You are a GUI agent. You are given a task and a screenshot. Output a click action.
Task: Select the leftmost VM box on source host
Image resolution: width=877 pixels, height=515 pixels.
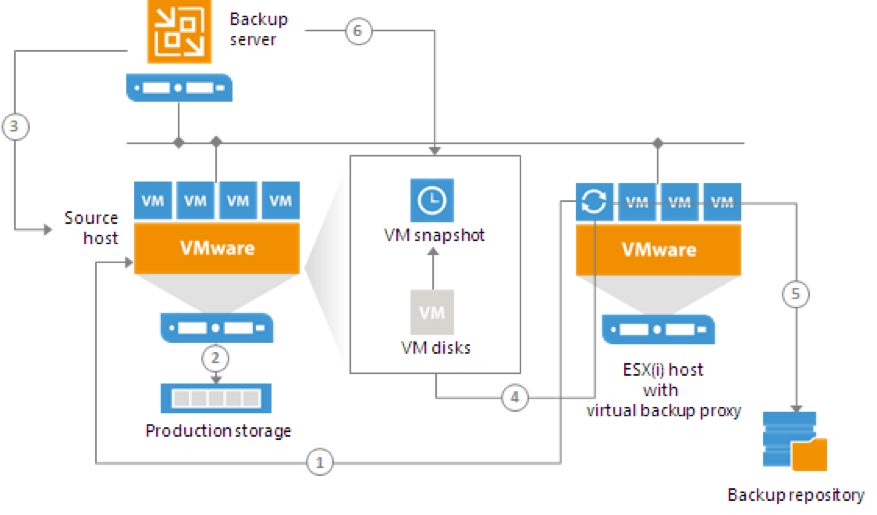[x=153, y=200]
